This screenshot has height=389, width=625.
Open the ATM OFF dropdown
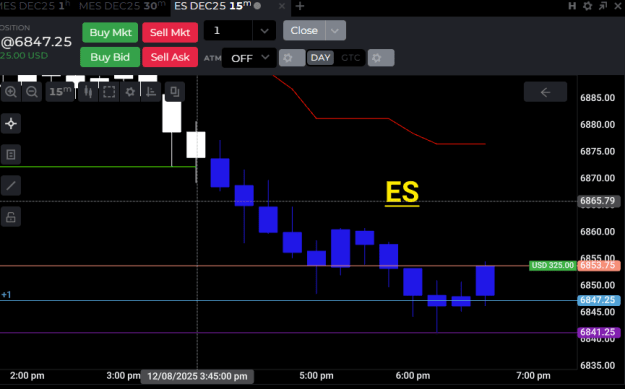click(249, 58)
